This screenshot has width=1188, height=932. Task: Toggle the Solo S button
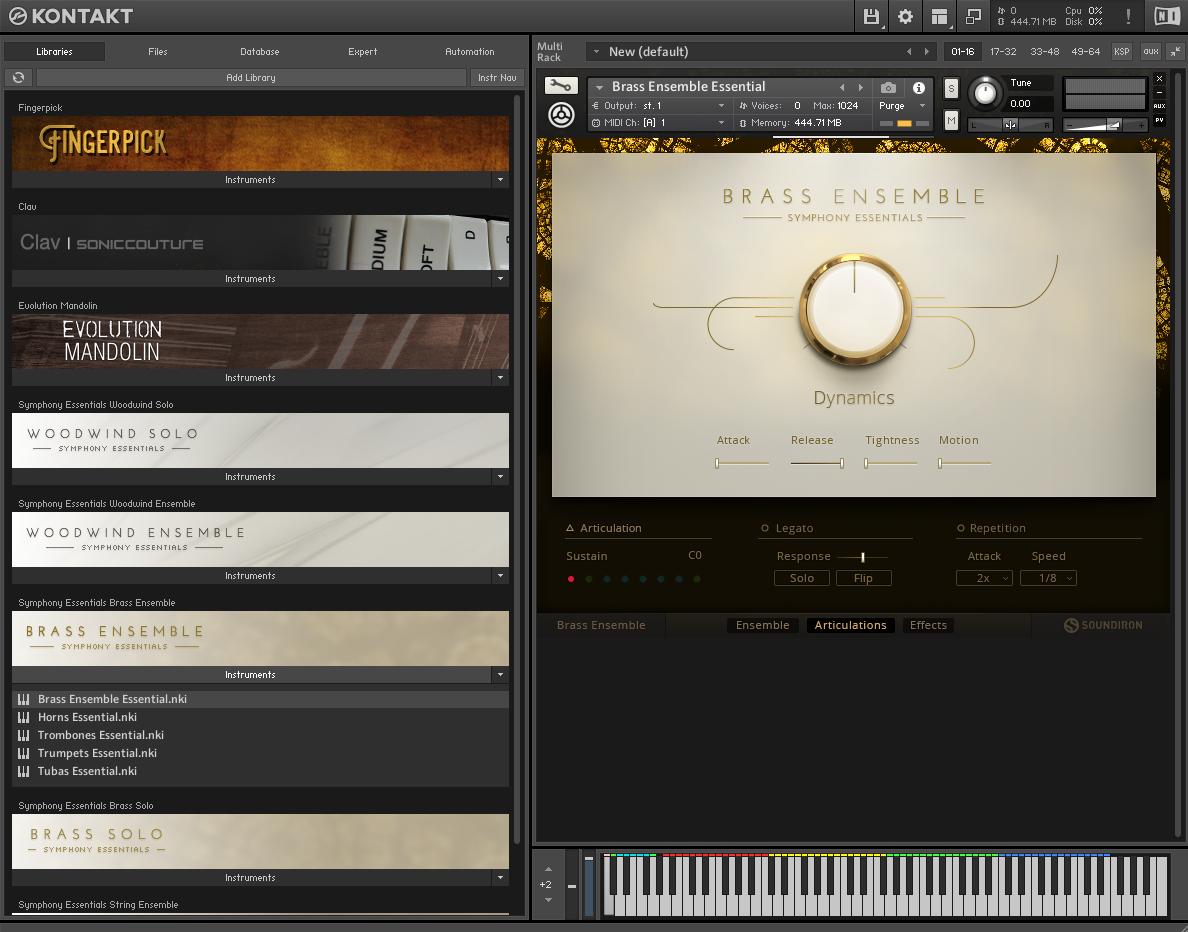coord(952,89)
